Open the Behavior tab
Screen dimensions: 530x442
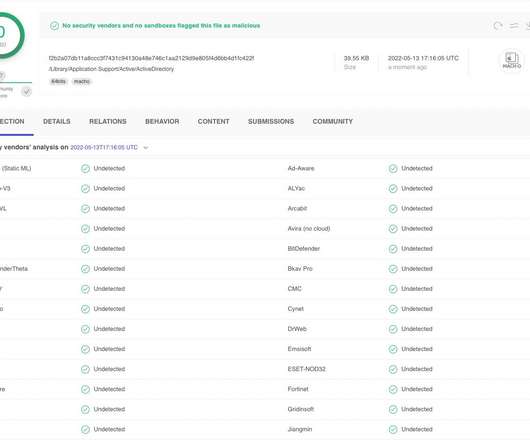[x=162, y=121]
